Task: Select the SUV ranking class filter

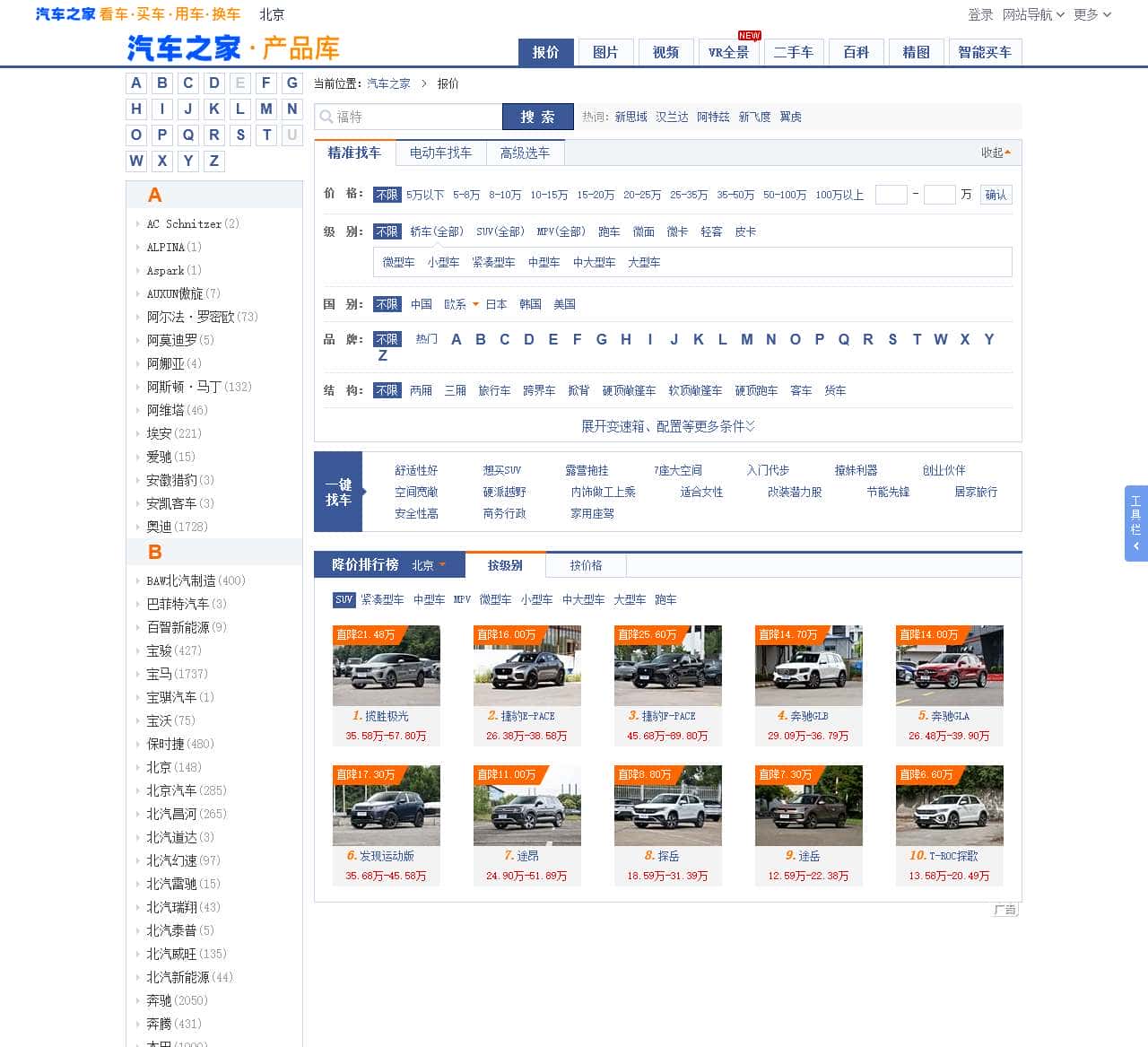Action: (344, 599)
